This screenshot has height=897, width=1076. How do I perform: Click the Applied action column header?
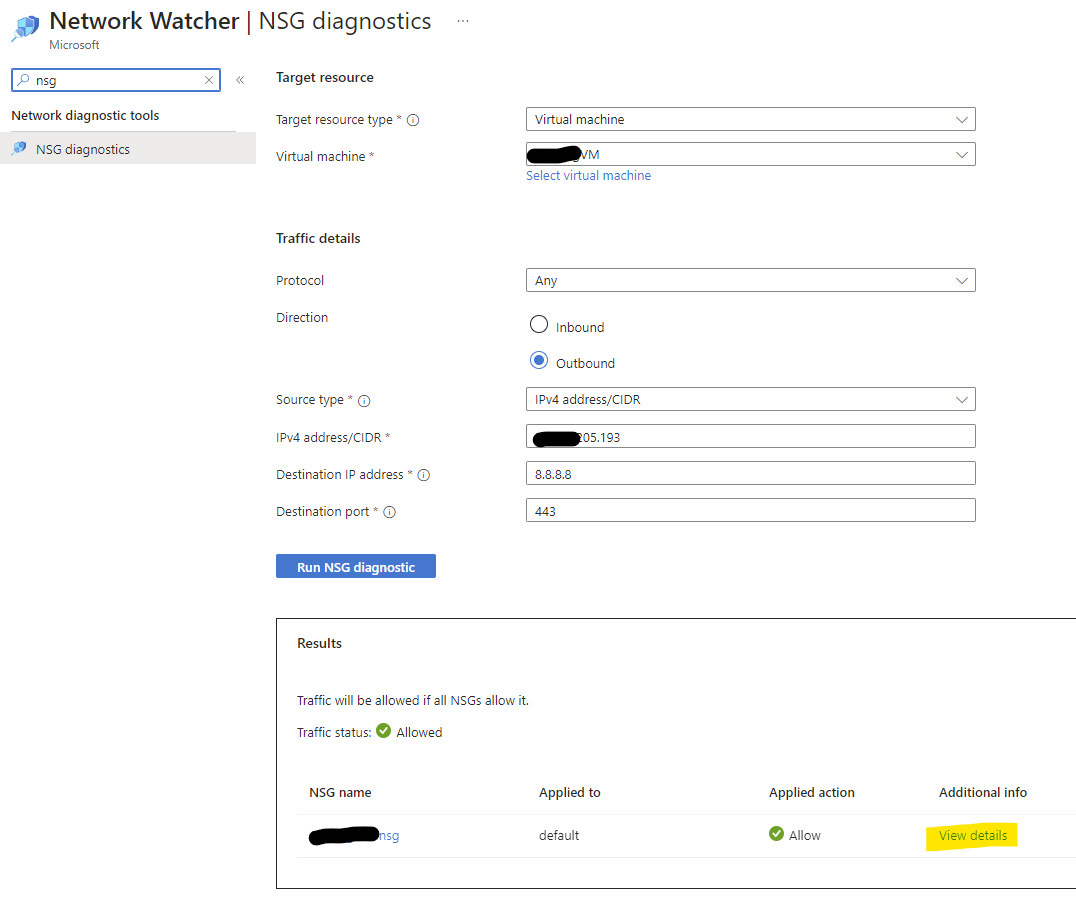pos(812,793)
